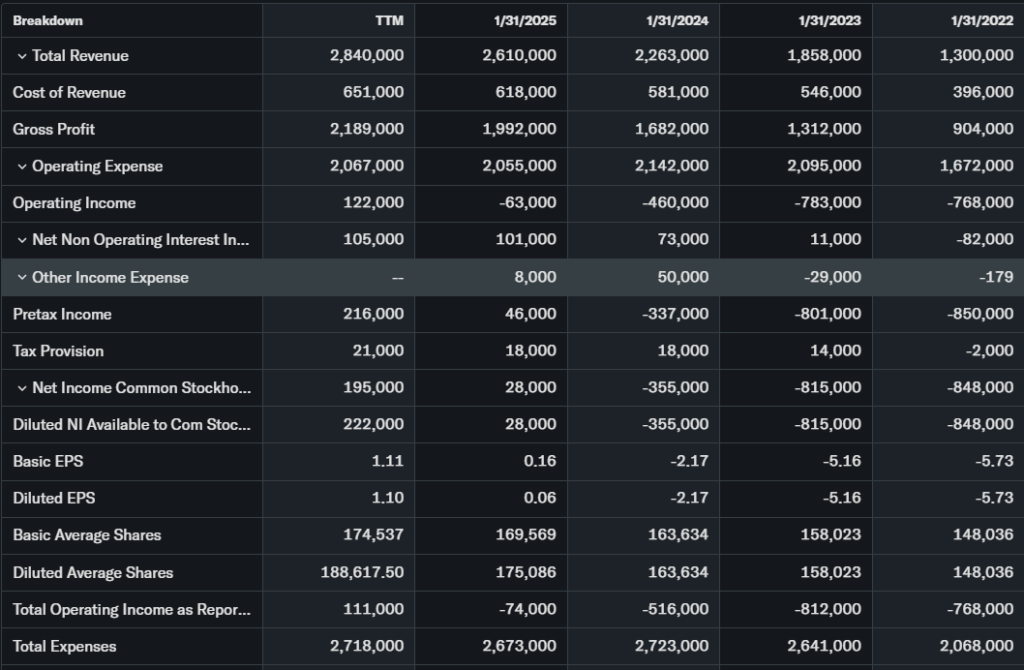This screenshot has height=670, width=1024.
Task: Expand the Operating Expense row chevron
Action: point(22,166)
